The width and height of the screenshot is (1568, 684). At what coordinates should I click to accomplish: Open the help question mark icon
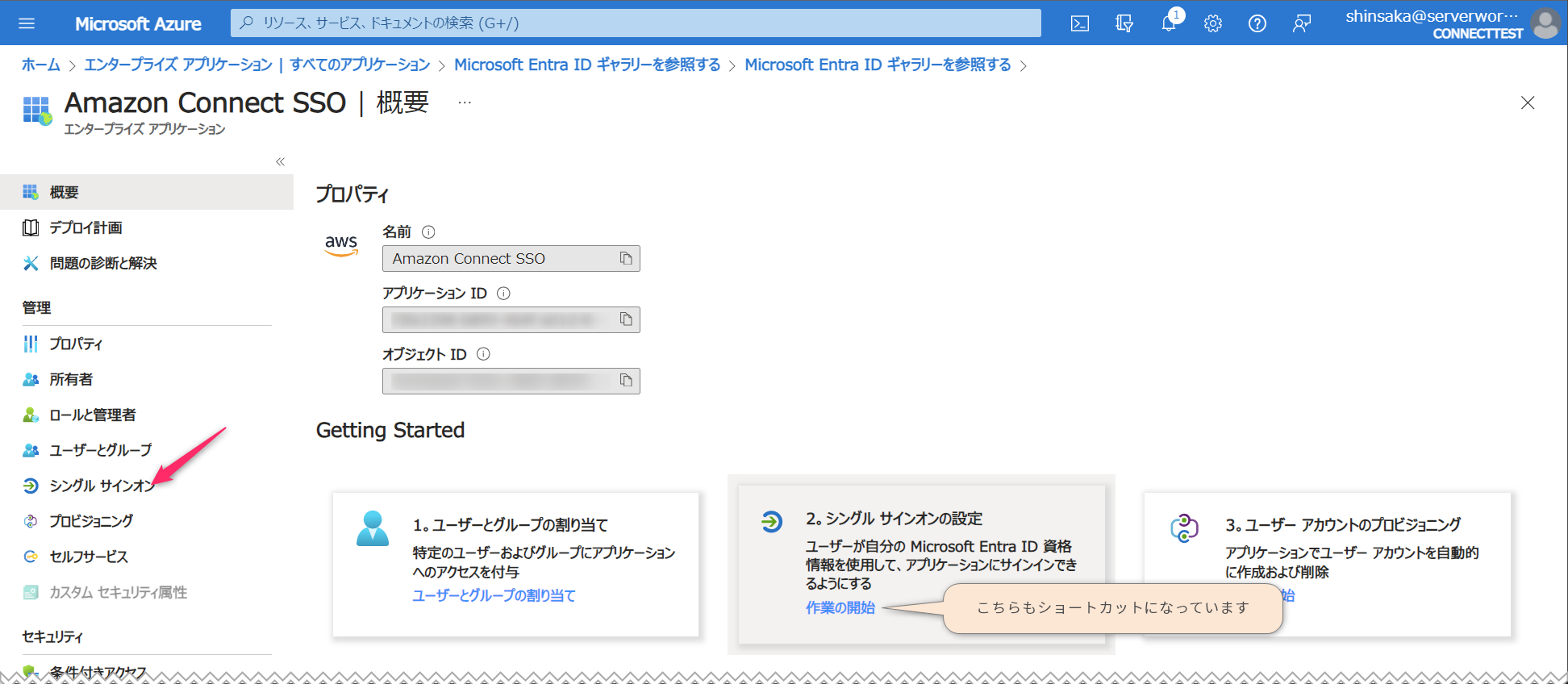click(1257, 23)
